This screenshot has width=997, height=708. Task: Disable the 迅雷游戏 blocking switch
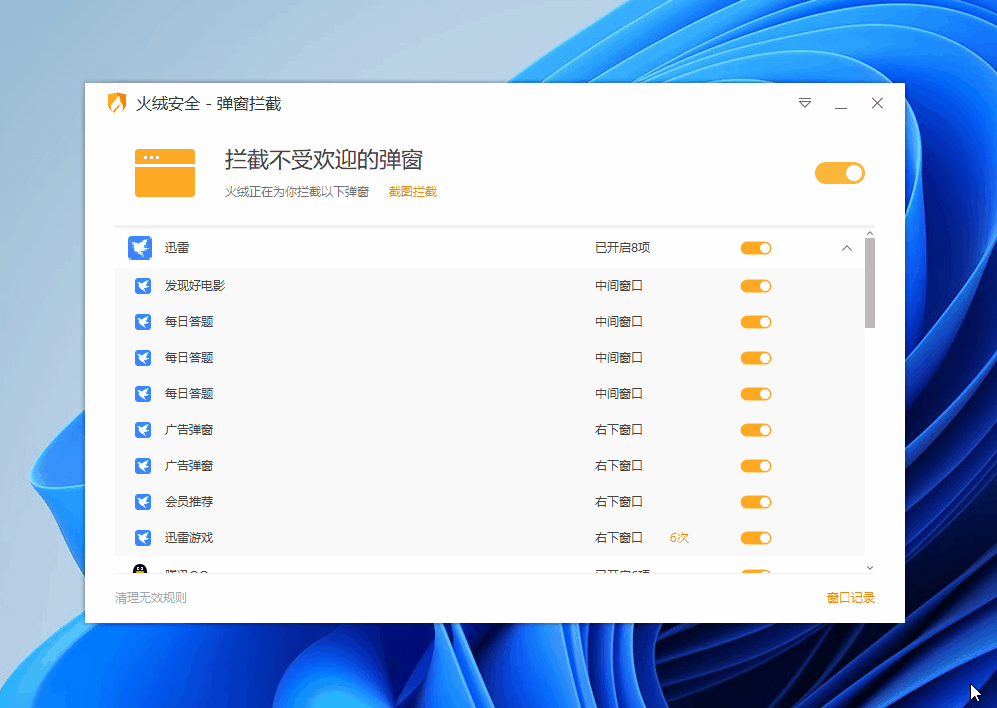[756, 538]
